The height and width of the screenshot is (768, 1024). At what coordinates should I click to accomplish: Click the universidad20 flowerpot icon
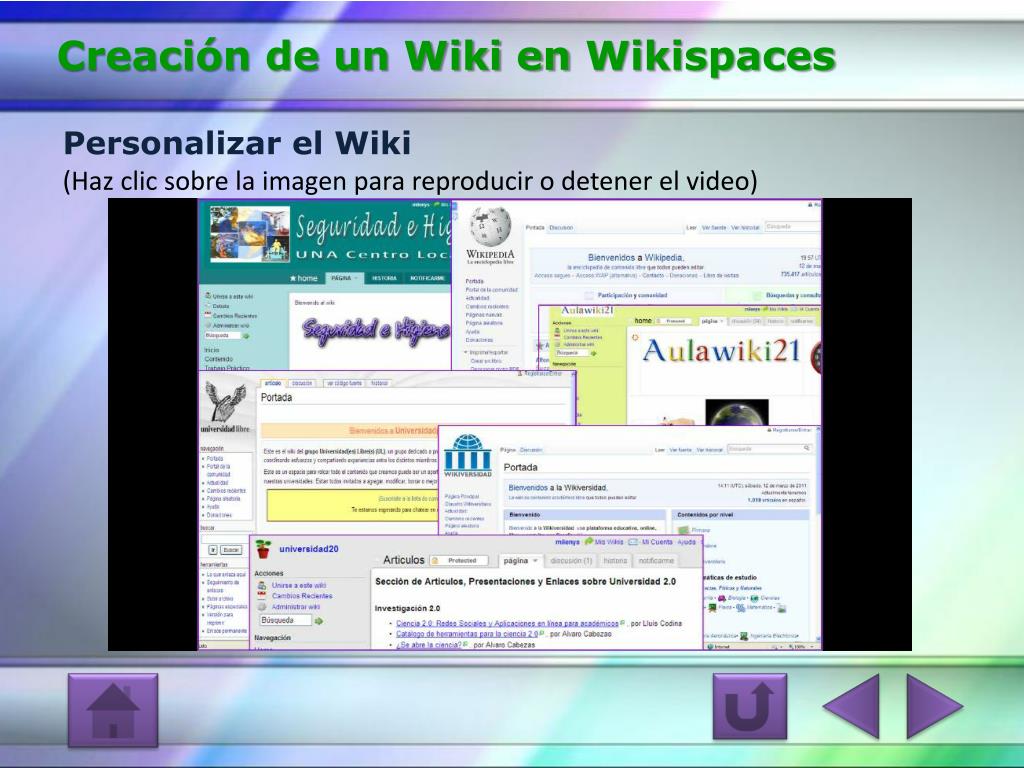click(x=263, y=549)
